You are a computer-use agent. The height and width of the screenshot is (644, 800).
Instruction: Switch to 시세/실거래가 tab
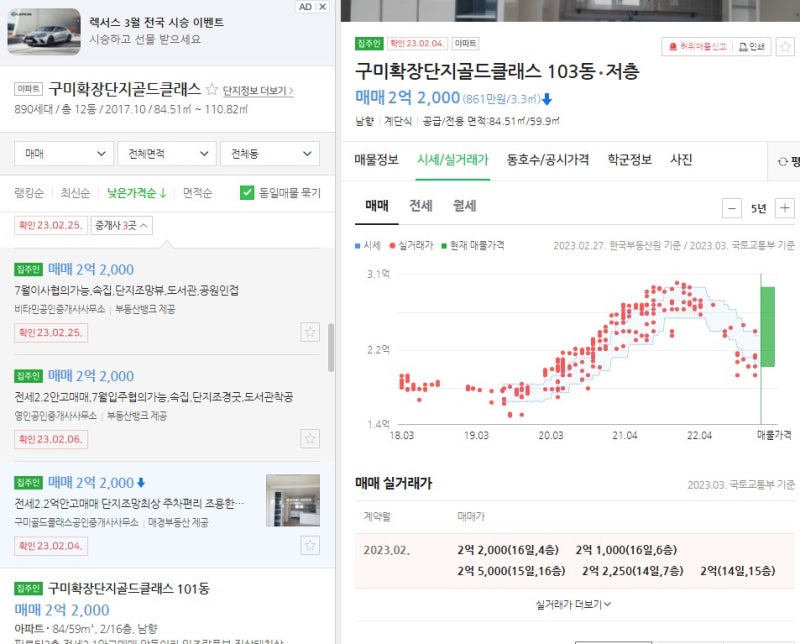click(453, 160)
